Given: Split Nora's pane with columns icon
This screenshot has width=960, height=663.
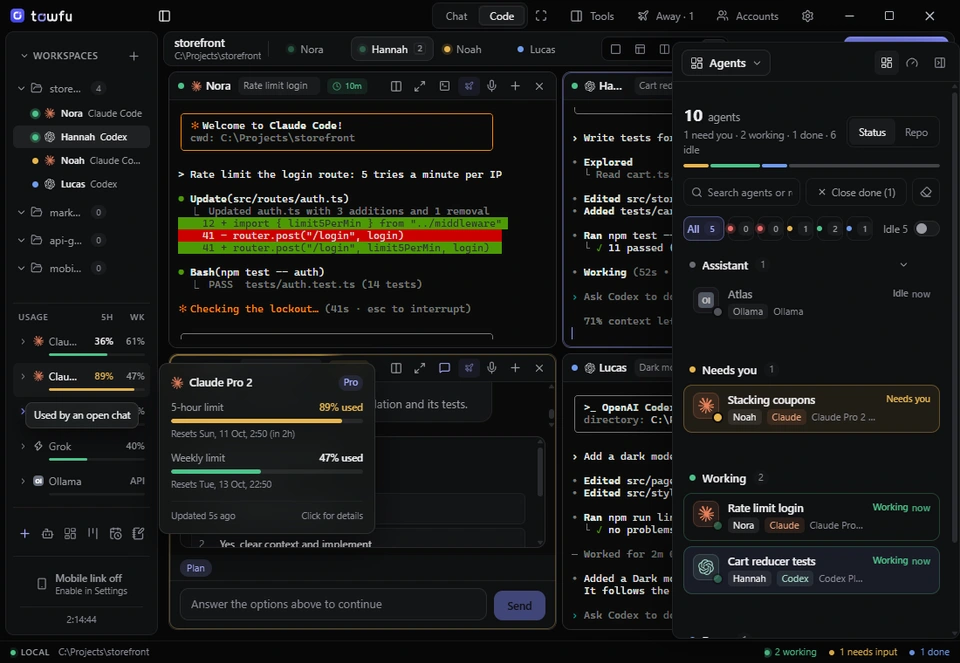Looking at the screenshot, I should [x=396, y=86].
